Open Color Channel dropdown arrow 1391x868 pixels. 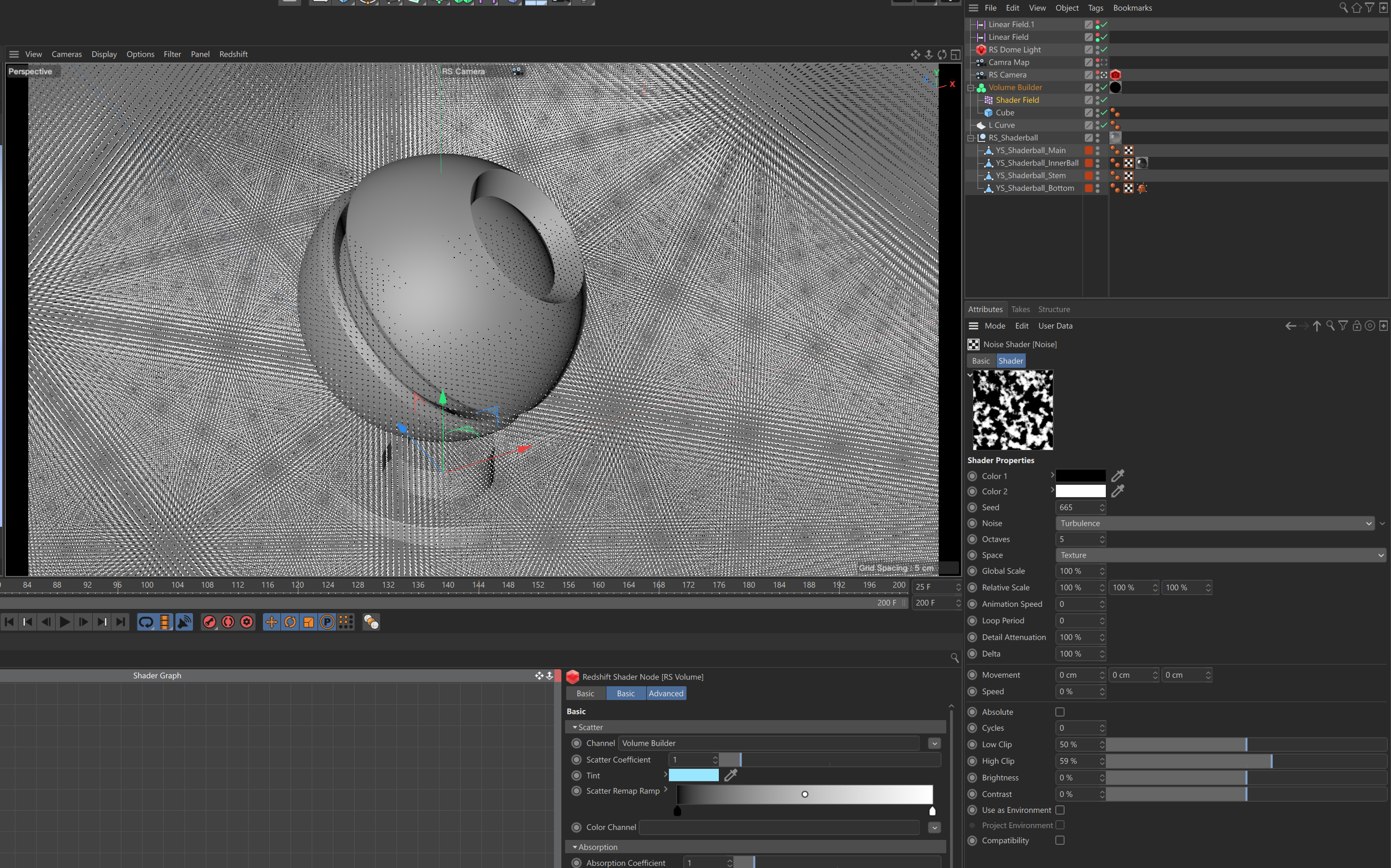(935, 827)
